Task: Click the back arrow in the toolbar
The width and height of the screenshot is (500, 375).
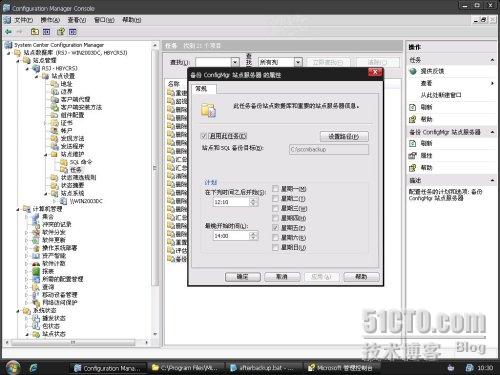Action: [8, 32]
